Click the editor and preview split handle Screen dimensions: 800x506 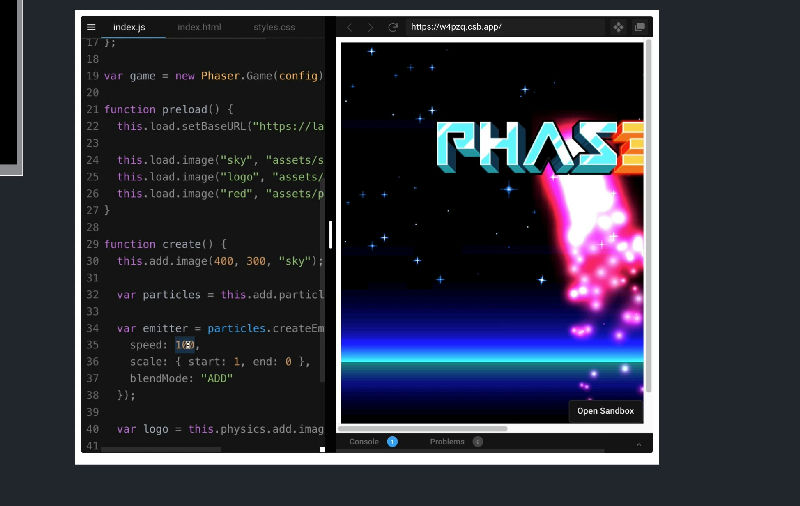[331, 235]
